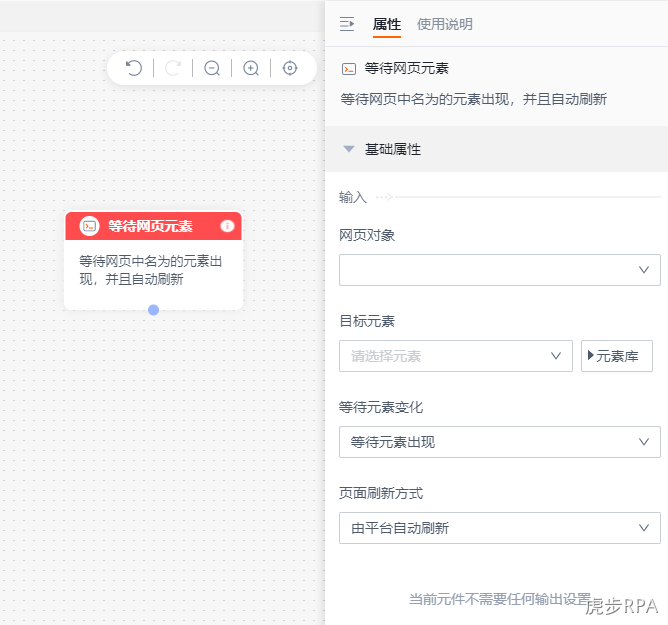Click the red info icon on the node
The width and height of the screenshot is (668, 625).
coord(227,226)
